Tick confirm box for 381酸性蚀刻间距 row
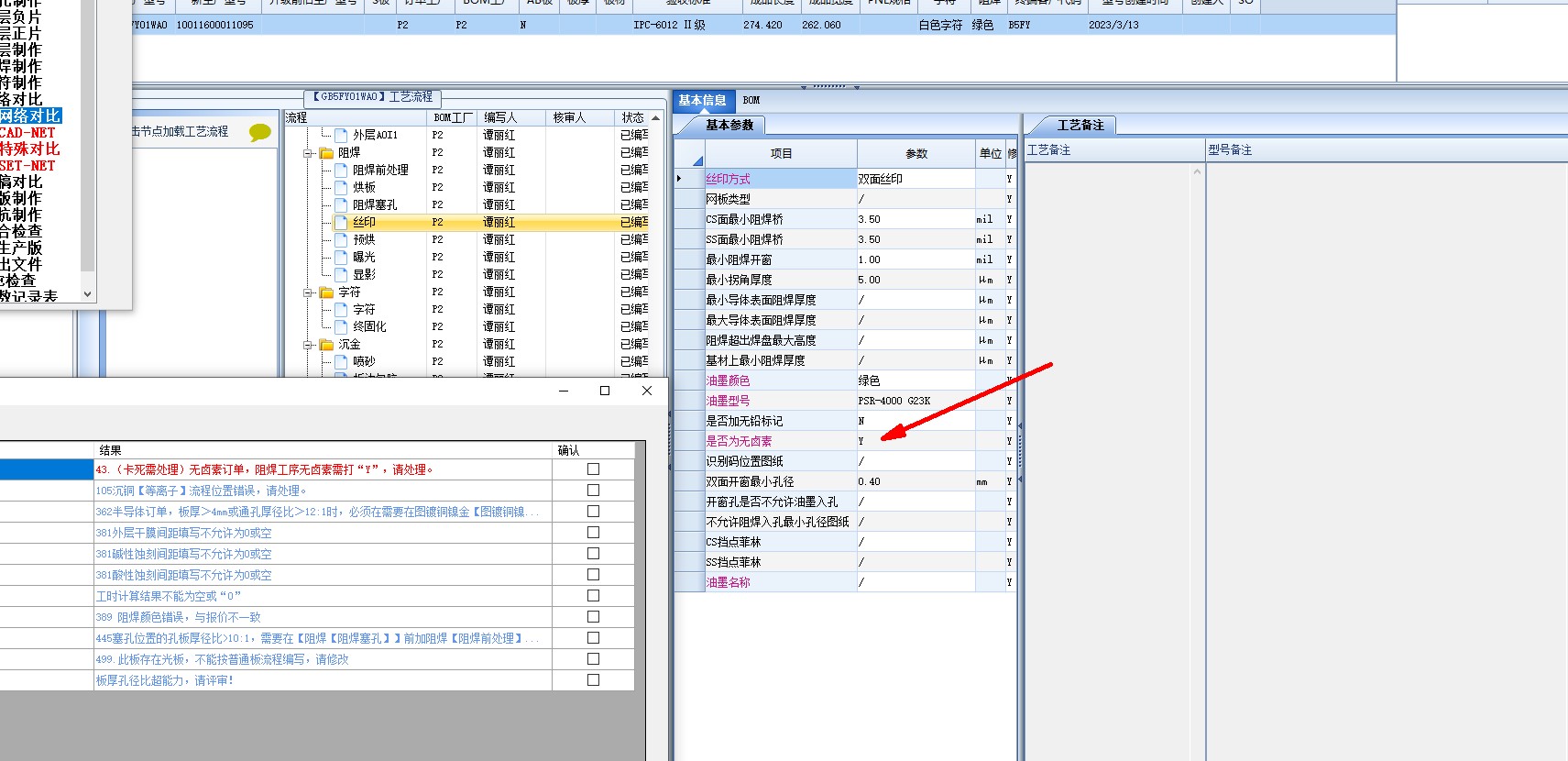This screenshot has width=1568, height=761. 593,574
